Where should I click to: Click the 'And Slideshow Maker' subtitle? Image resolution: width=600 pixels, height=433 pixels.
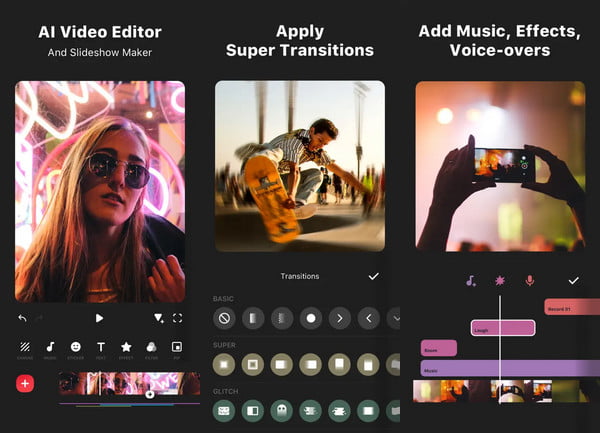coord(100,52)
